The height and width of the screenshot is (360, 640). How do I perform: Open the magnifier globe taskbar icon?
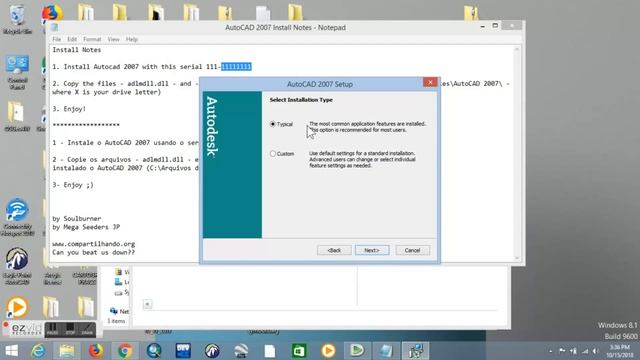click(154, 351)
